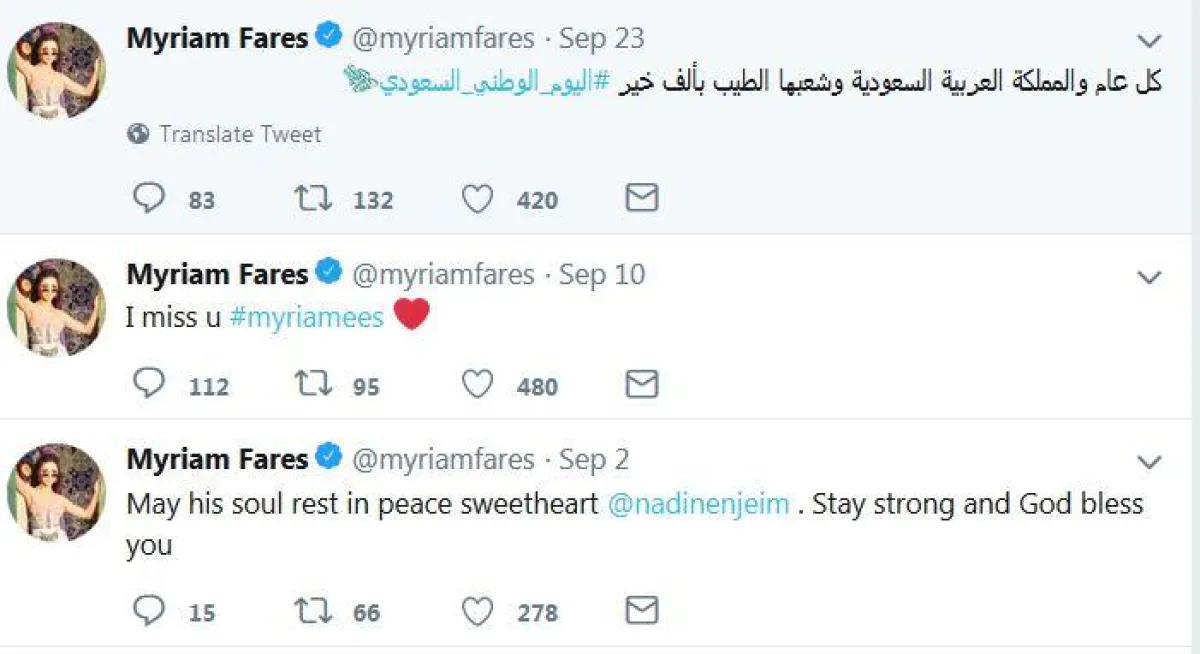Screen dimensions: 1200x654
Task: Share "I miss u" tweet by message envelope
Action: coord(642,384)
